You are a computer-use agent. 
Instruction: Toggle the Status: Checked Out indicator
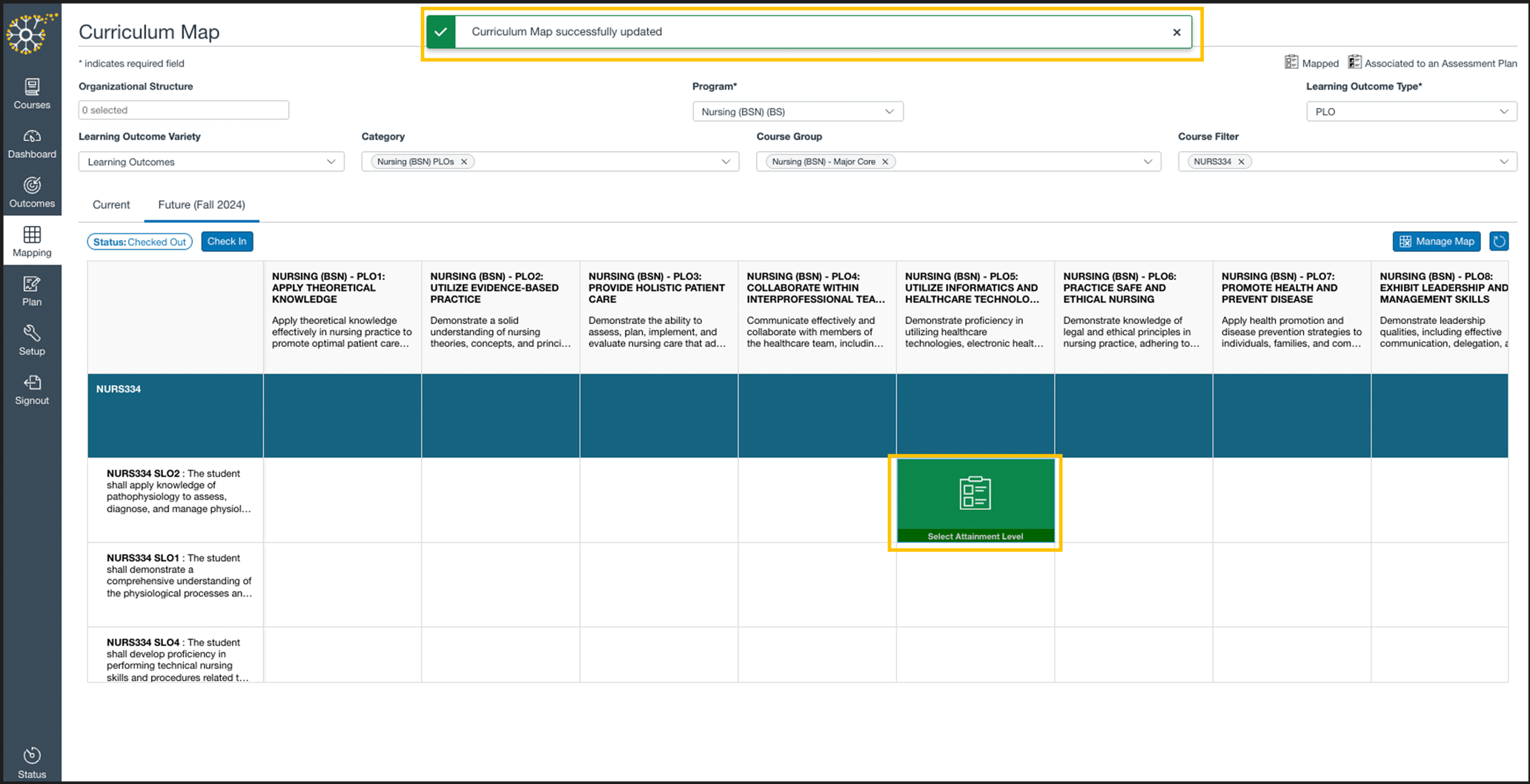coord(139,241)
